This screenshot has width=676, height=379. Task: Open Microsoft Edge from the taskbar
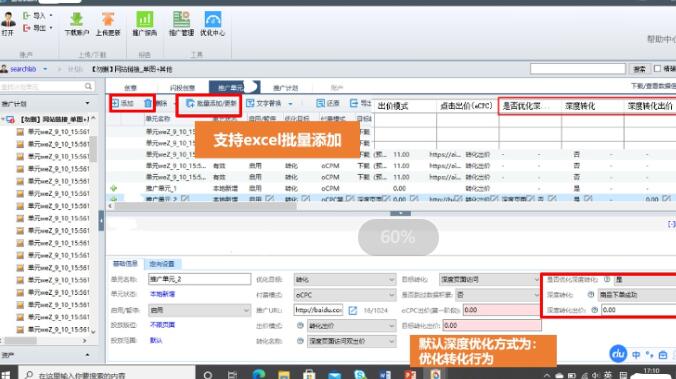click(x=259, y=374)
